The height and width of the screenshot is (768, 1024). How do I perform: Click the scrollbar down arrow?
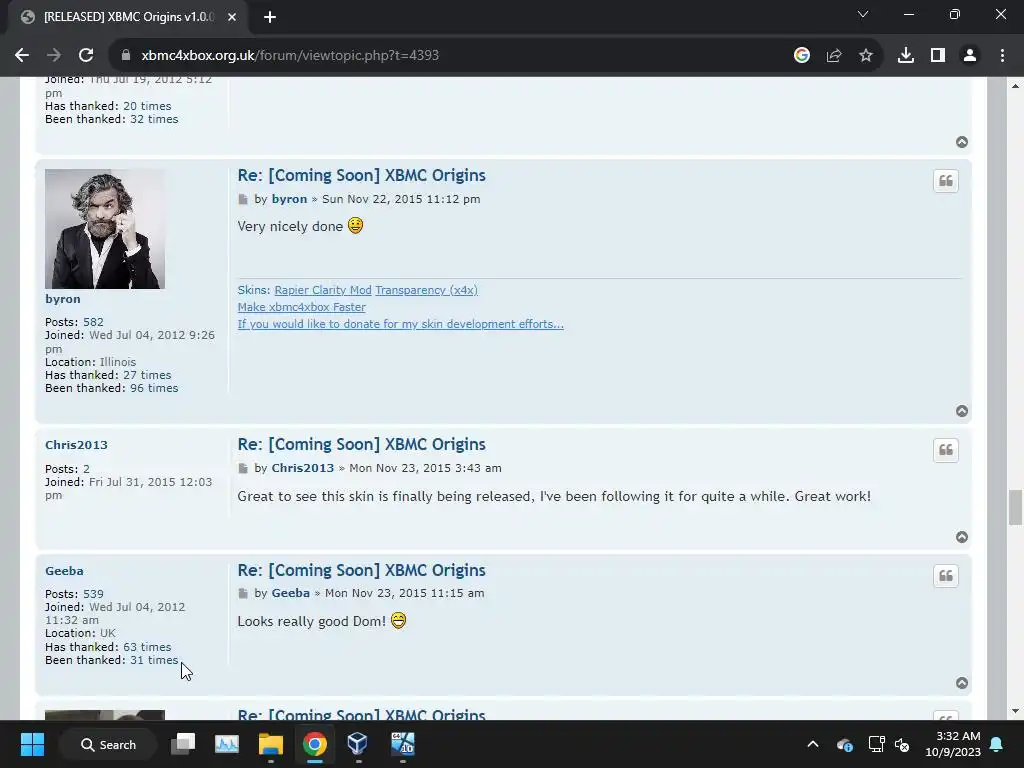tap(1015, 711)
